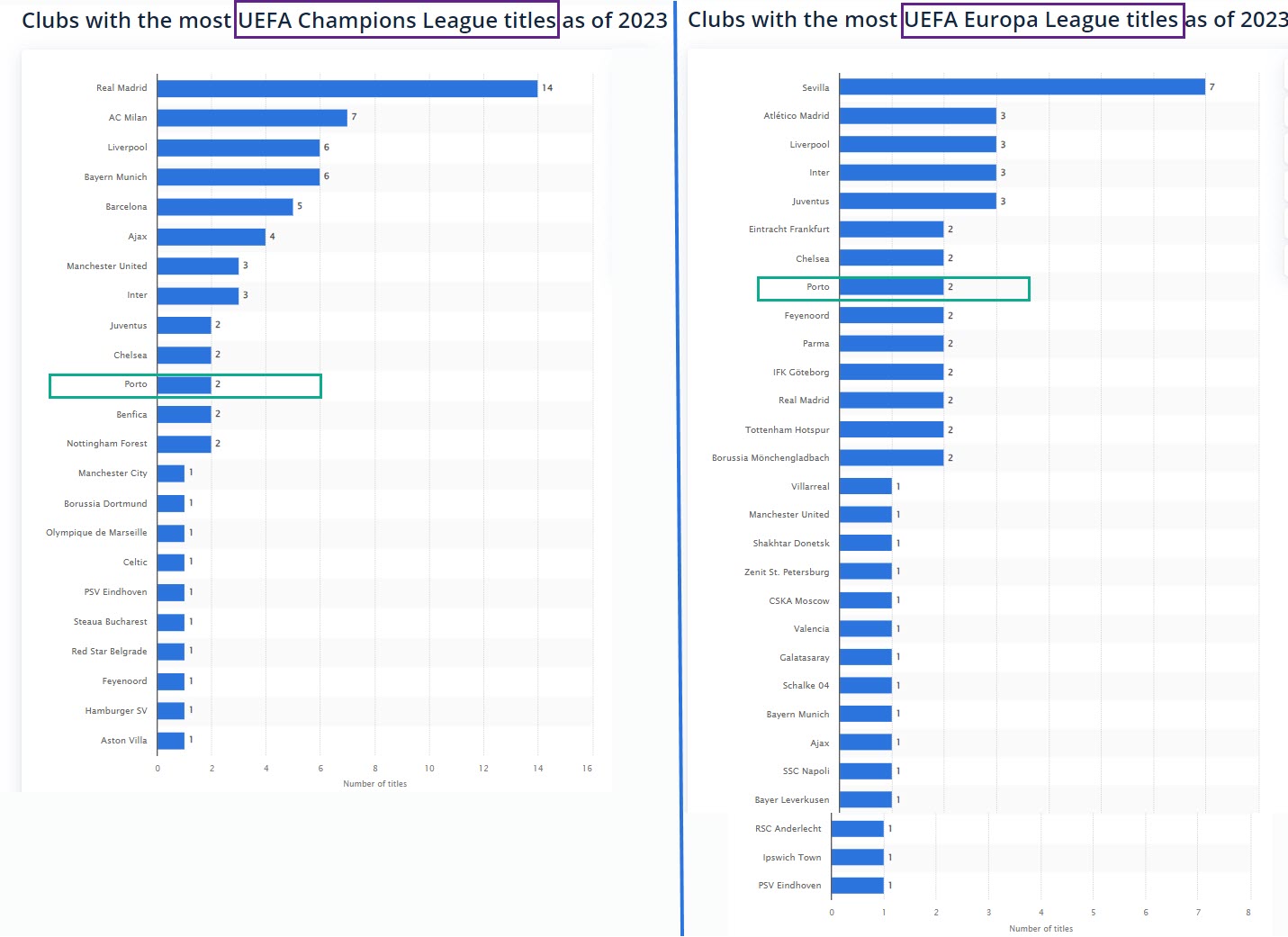
Task: Click the Celtic club label
Action: pos(135,563)
